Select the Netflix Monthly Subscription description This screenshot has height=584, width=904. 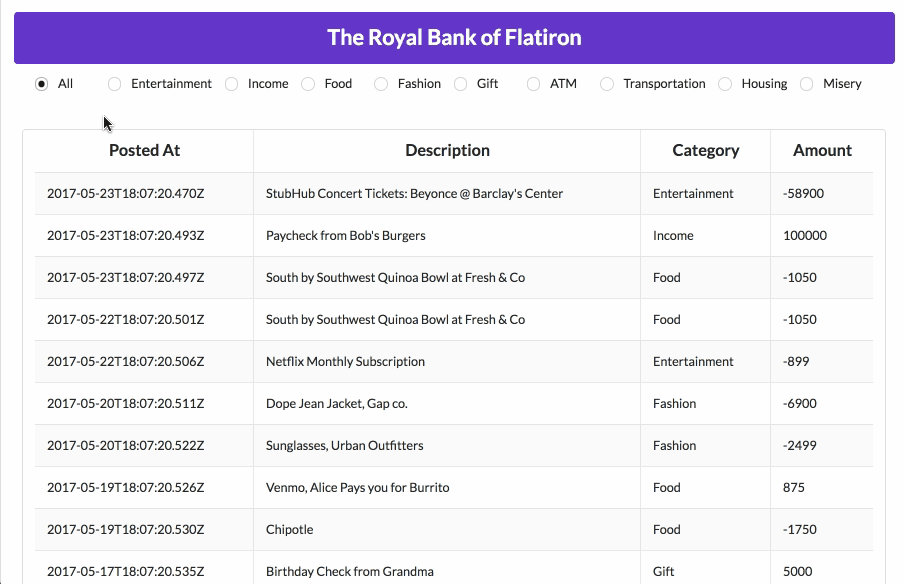345,362
